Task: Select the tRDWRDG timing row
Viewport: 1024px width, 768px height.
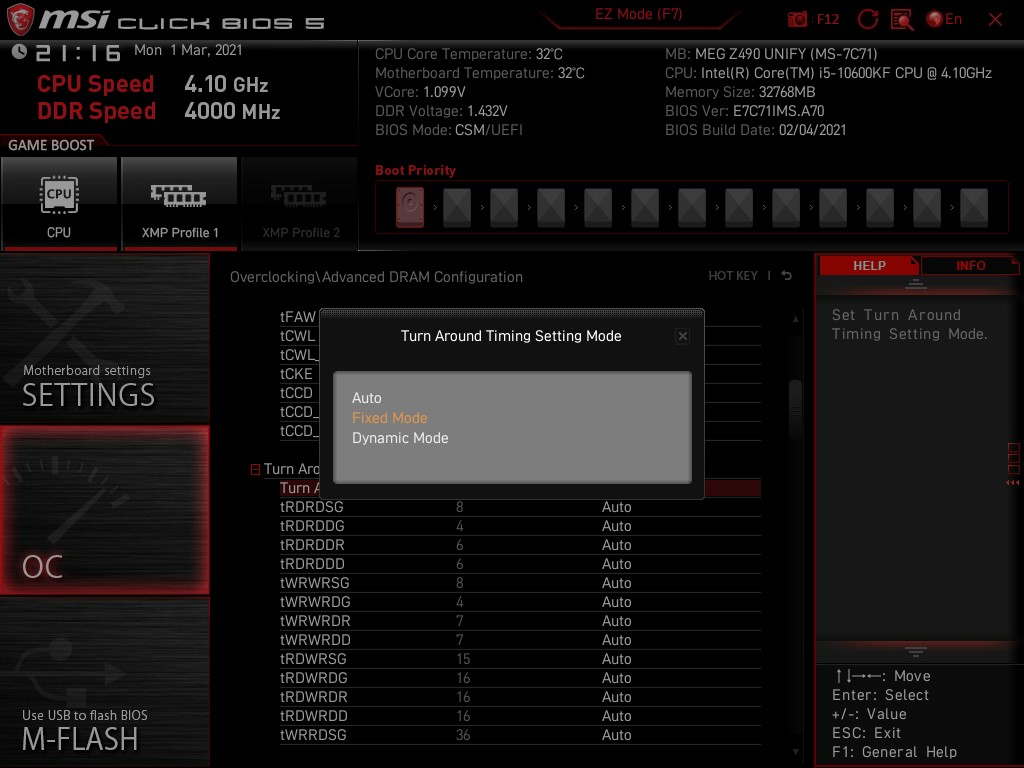Action: [520, 678]
